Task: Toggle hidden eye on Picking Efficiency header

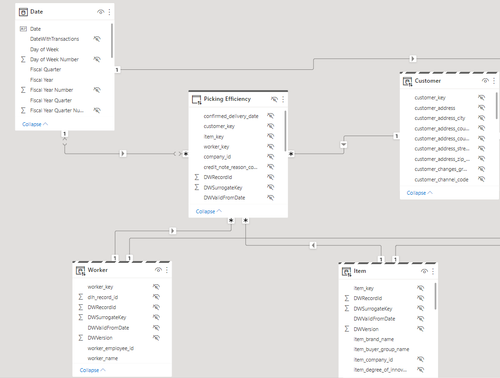Action: point(274,99)
